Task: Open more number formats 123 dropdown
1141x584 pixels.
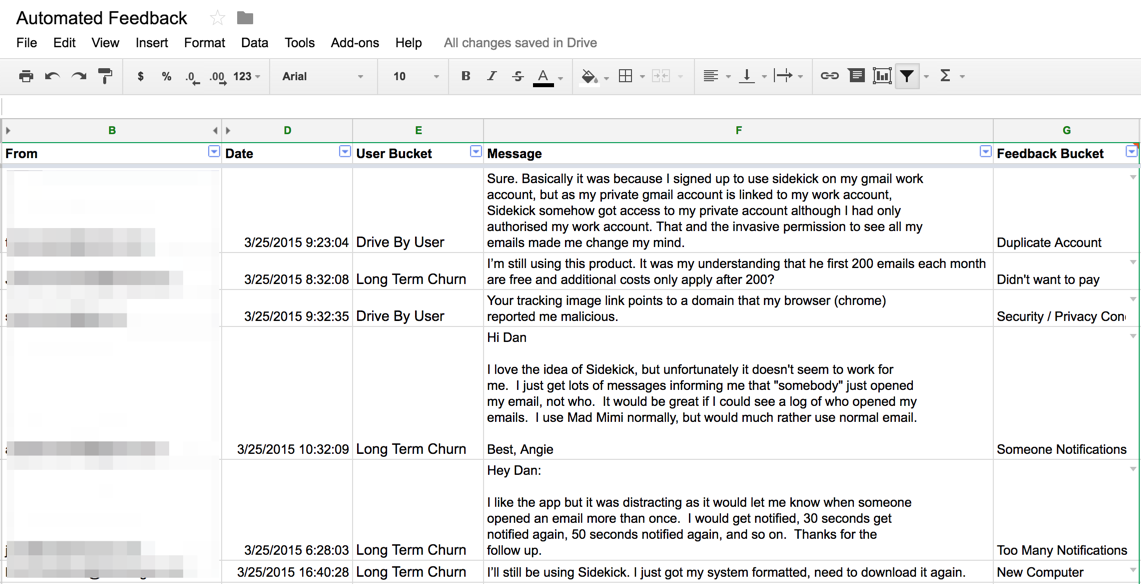Action: (247, 76)
